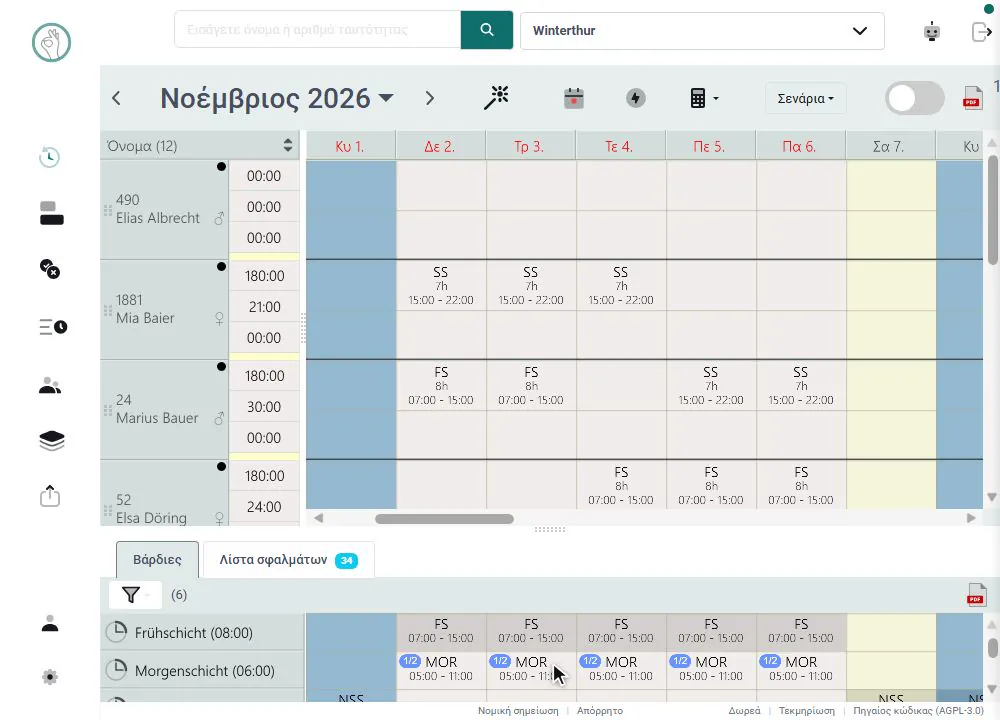
Task: Open the check-and-cross sidebar icon
Action: [x=50, y=268]
